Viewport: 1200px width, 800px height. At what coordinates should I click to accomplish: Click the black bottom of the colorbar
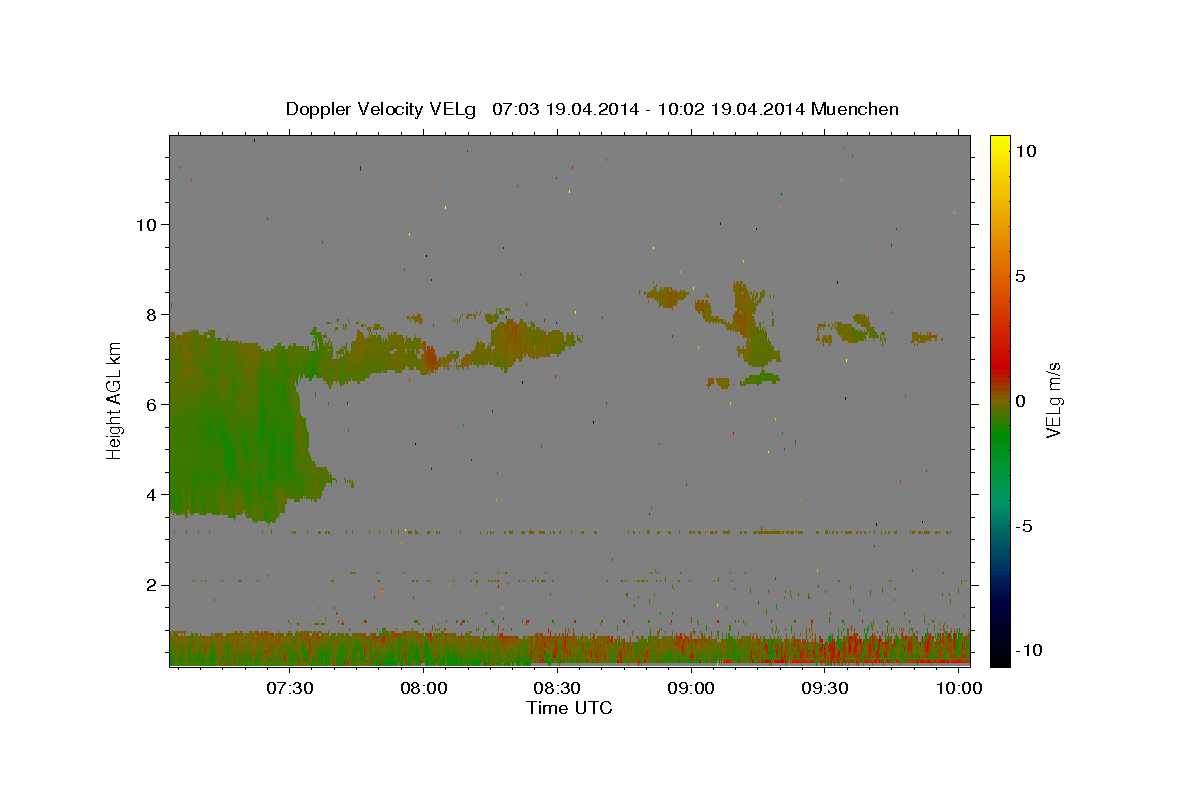(1000, 657)
